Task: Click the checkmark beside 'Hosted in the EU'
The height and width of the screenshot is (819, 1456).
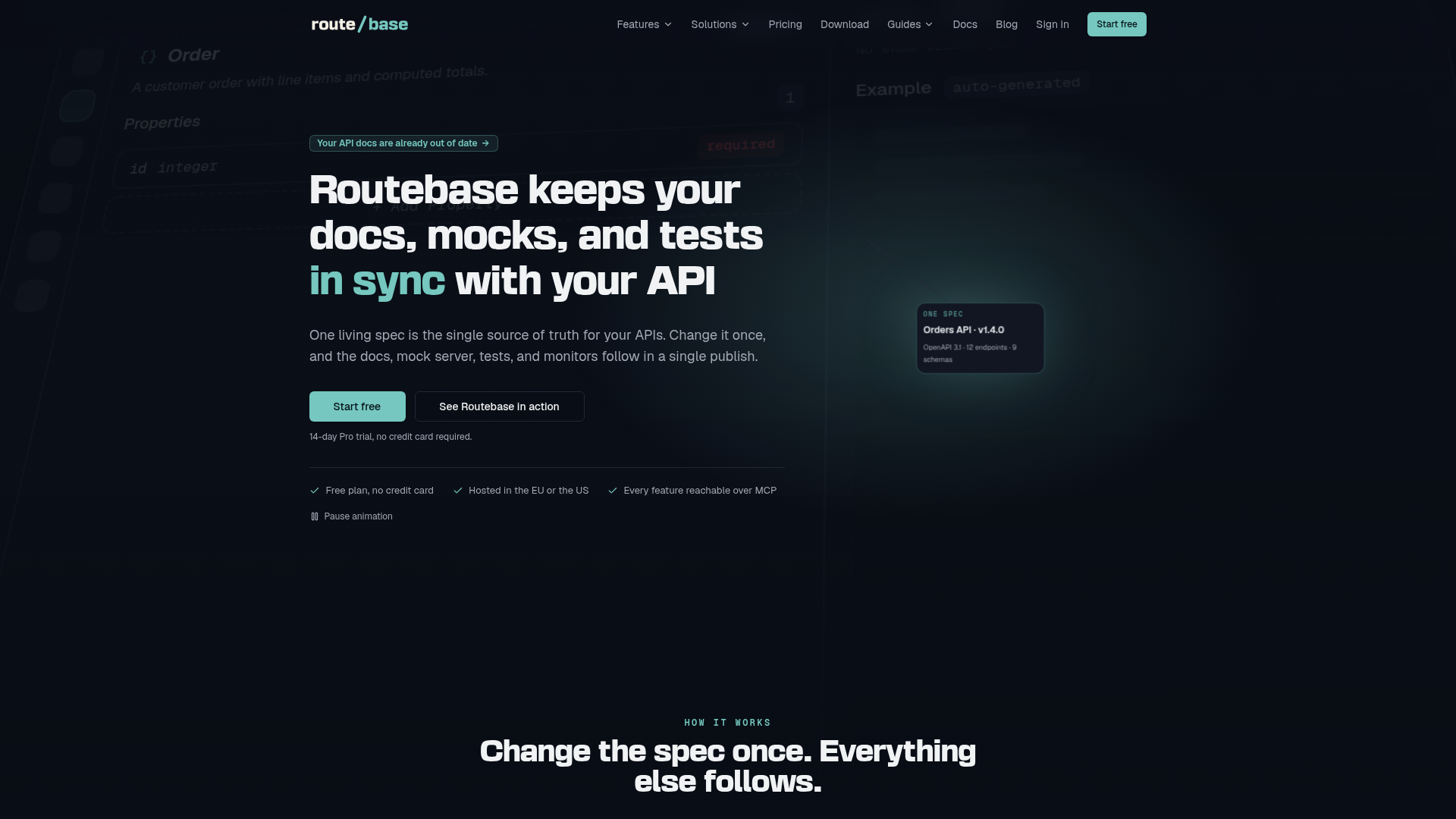Action: pyautogui.click(x=458, y=491)
